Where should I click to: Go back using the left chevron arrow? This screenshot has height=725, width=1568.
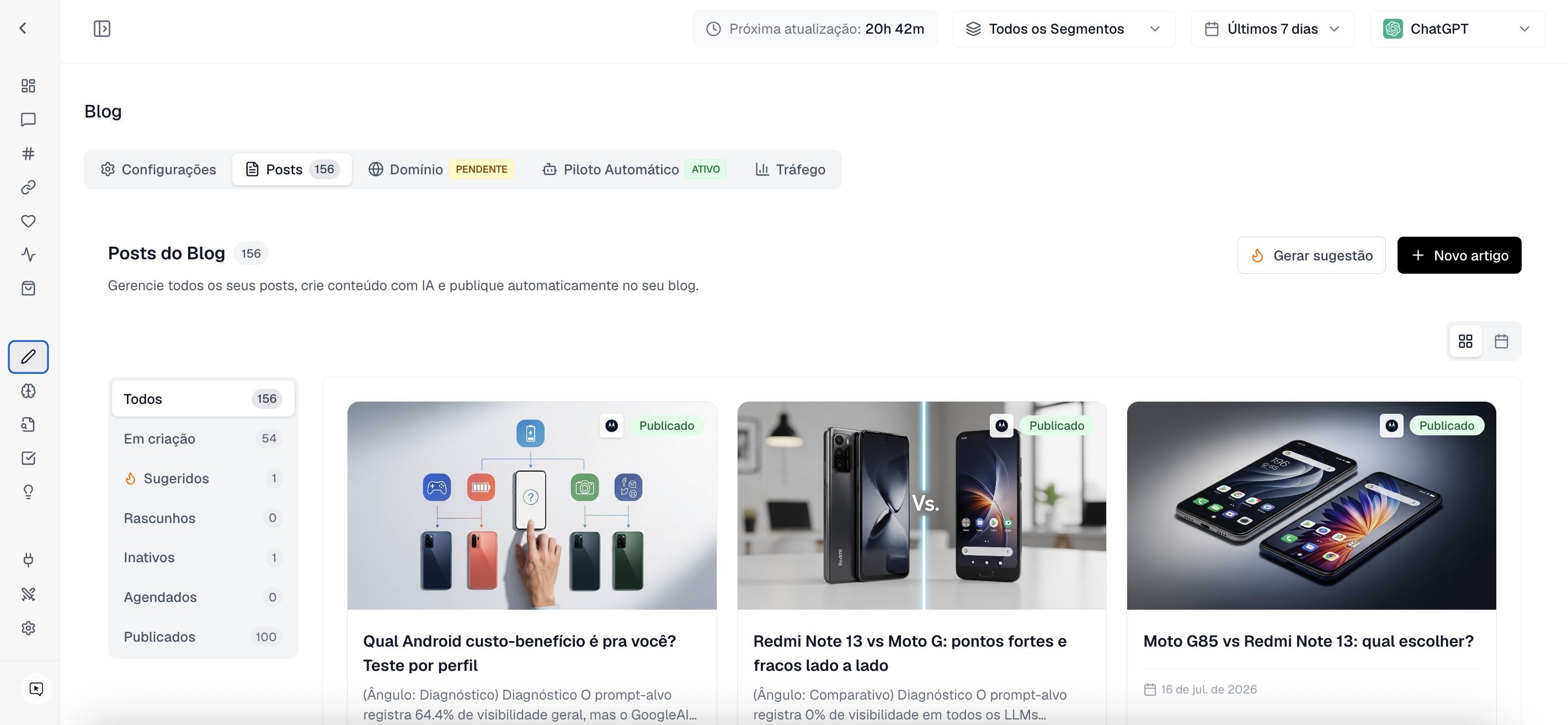23,28
